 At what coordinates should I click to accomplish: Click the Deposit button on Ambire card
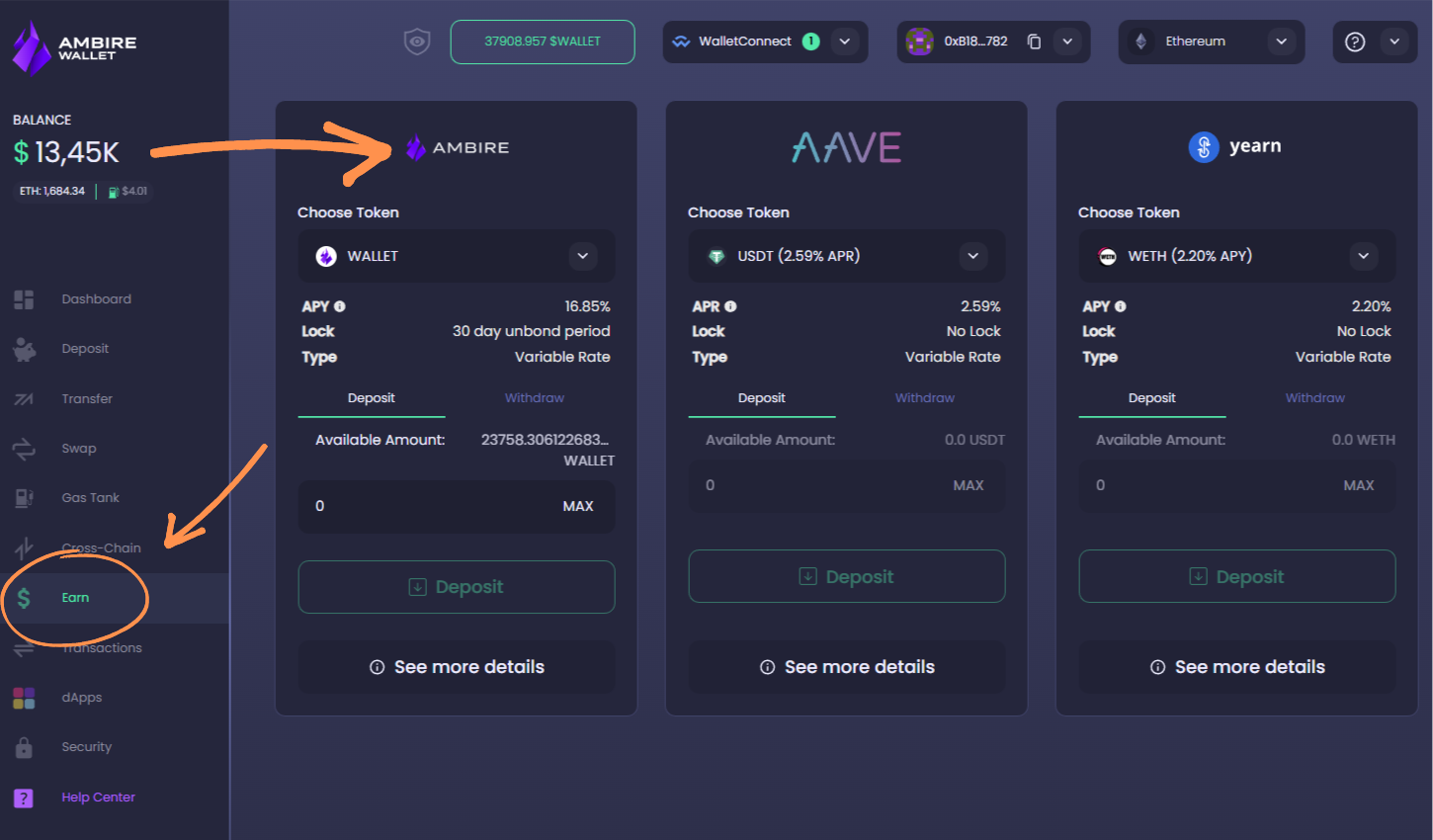click(x=457, y=587)
